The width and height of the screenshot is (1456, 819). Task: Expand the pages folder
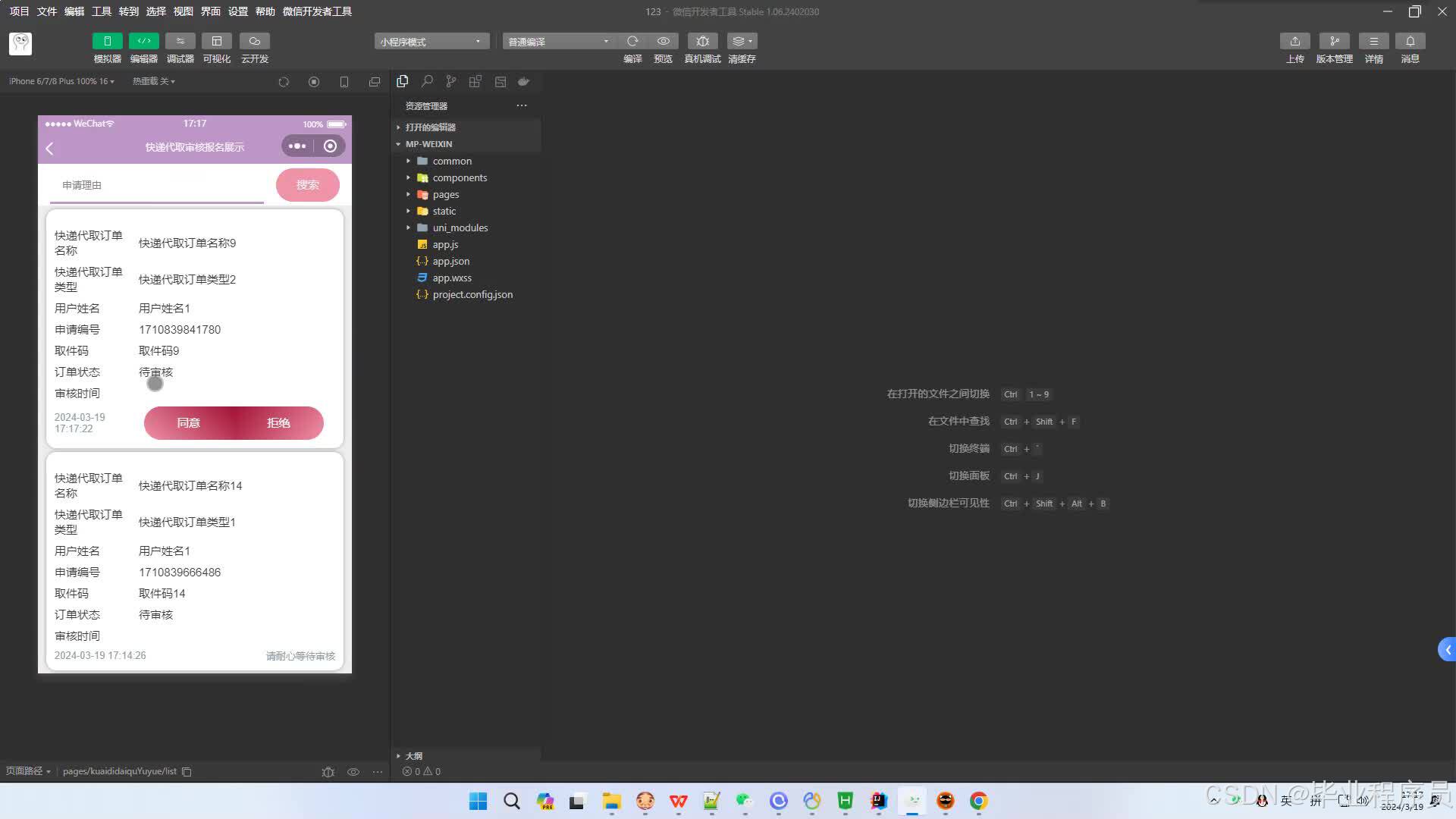pyautogui.click(x=446, y=195)
